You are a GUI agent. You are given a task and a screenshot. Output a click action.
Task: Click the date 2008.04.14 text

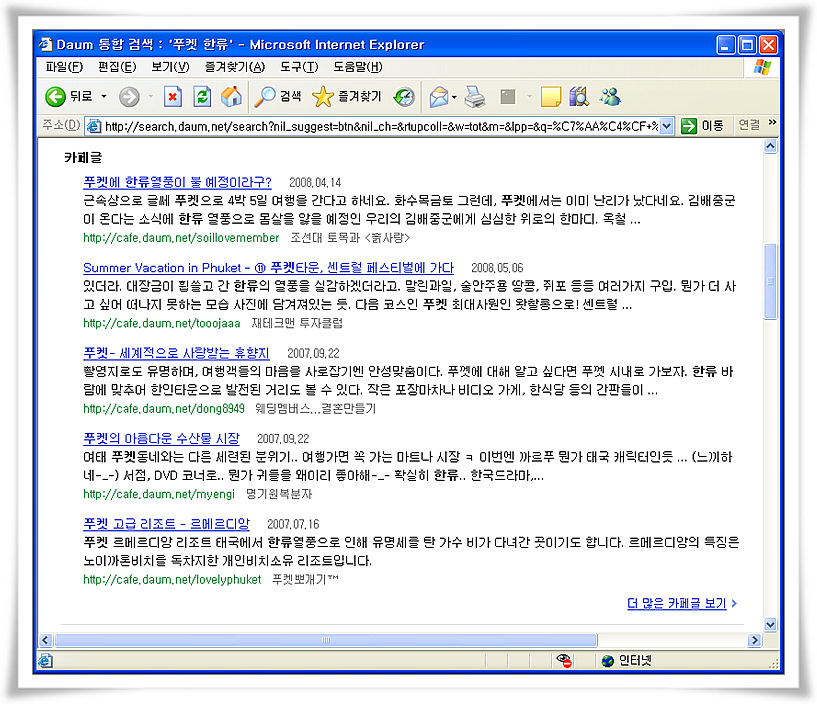click(x=315, y=183)
